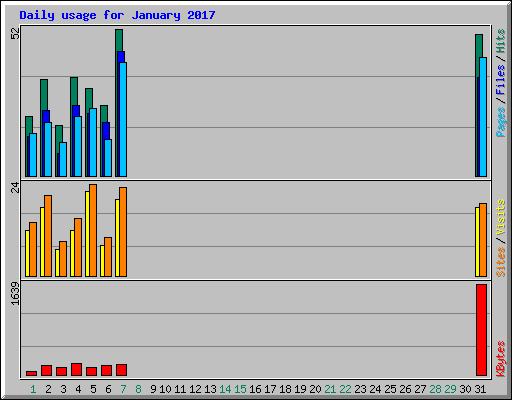Select day label "27" on the x-axis
This screenshot has width=512, height=400.
coord(420,389)
